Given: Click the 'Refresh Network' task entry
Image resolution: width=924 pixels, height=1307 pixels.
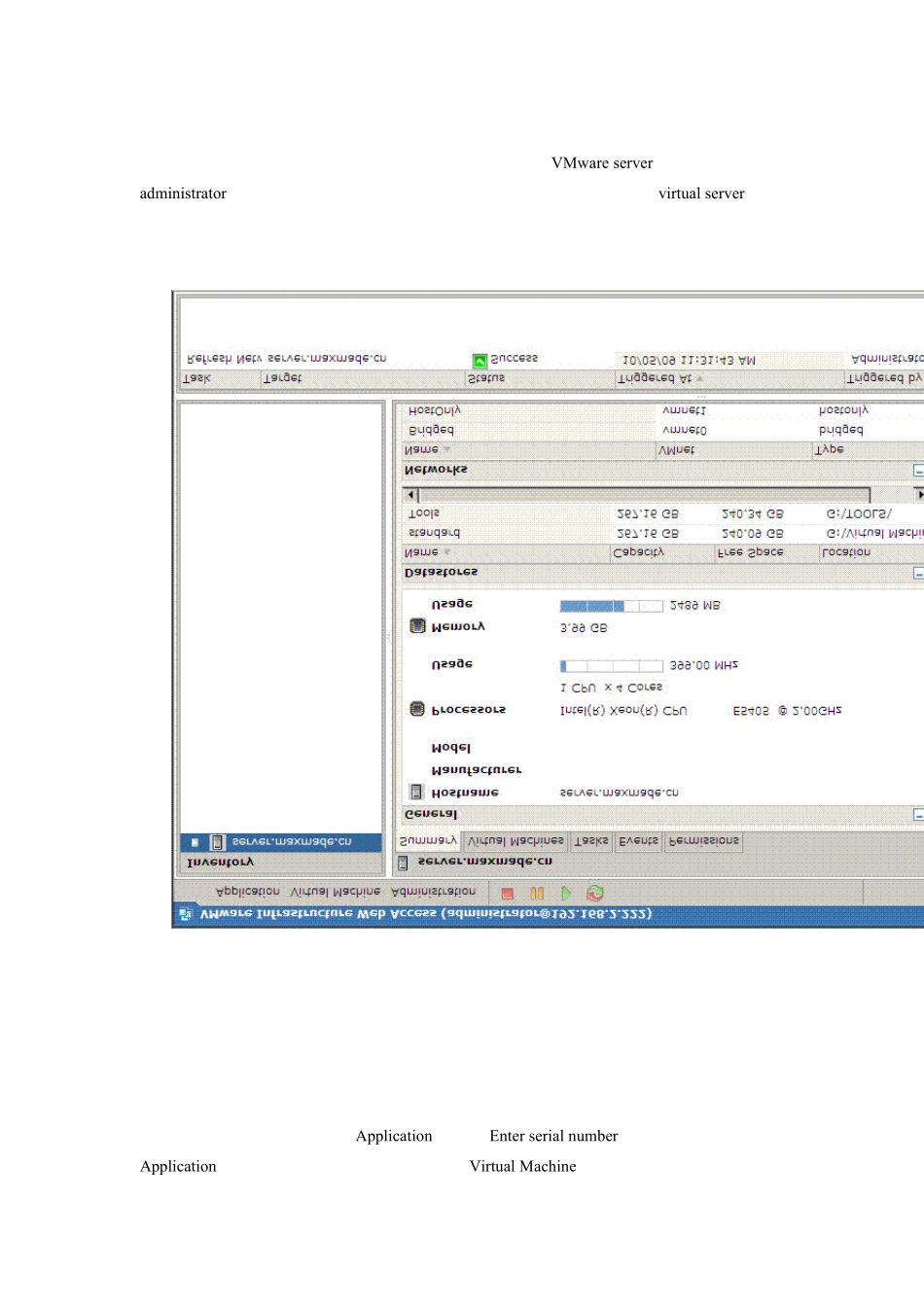Looking at the screenshot, I should tap(225, 359).
